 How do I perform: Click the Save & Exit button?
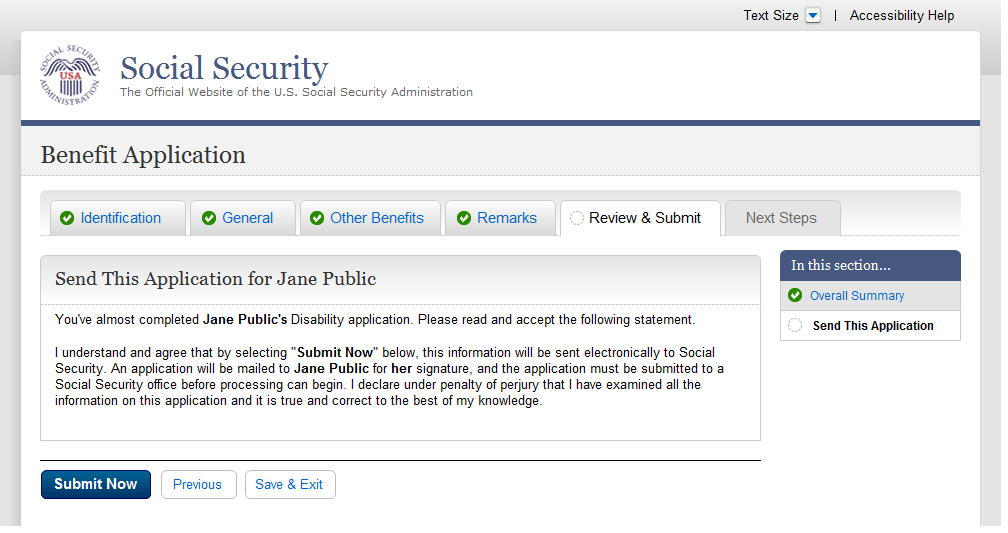pos(289,484)
